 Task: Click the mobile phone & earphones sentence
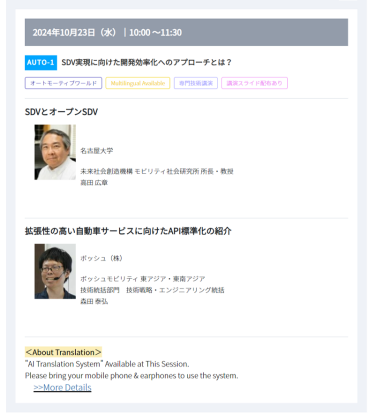[x=132, y=376]
